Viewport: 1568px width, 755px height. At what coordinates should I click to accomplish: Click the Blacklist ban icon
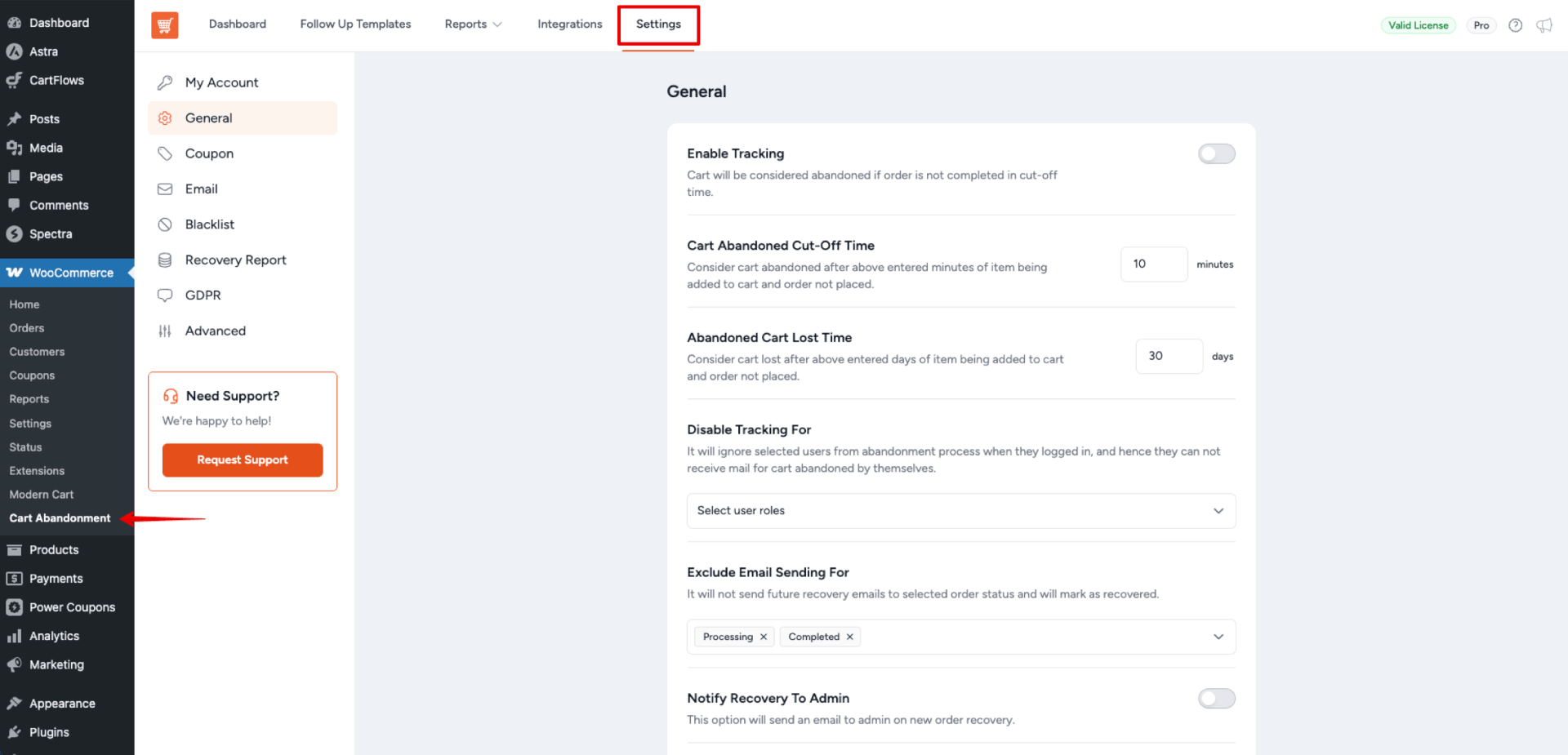click(165, 224)
